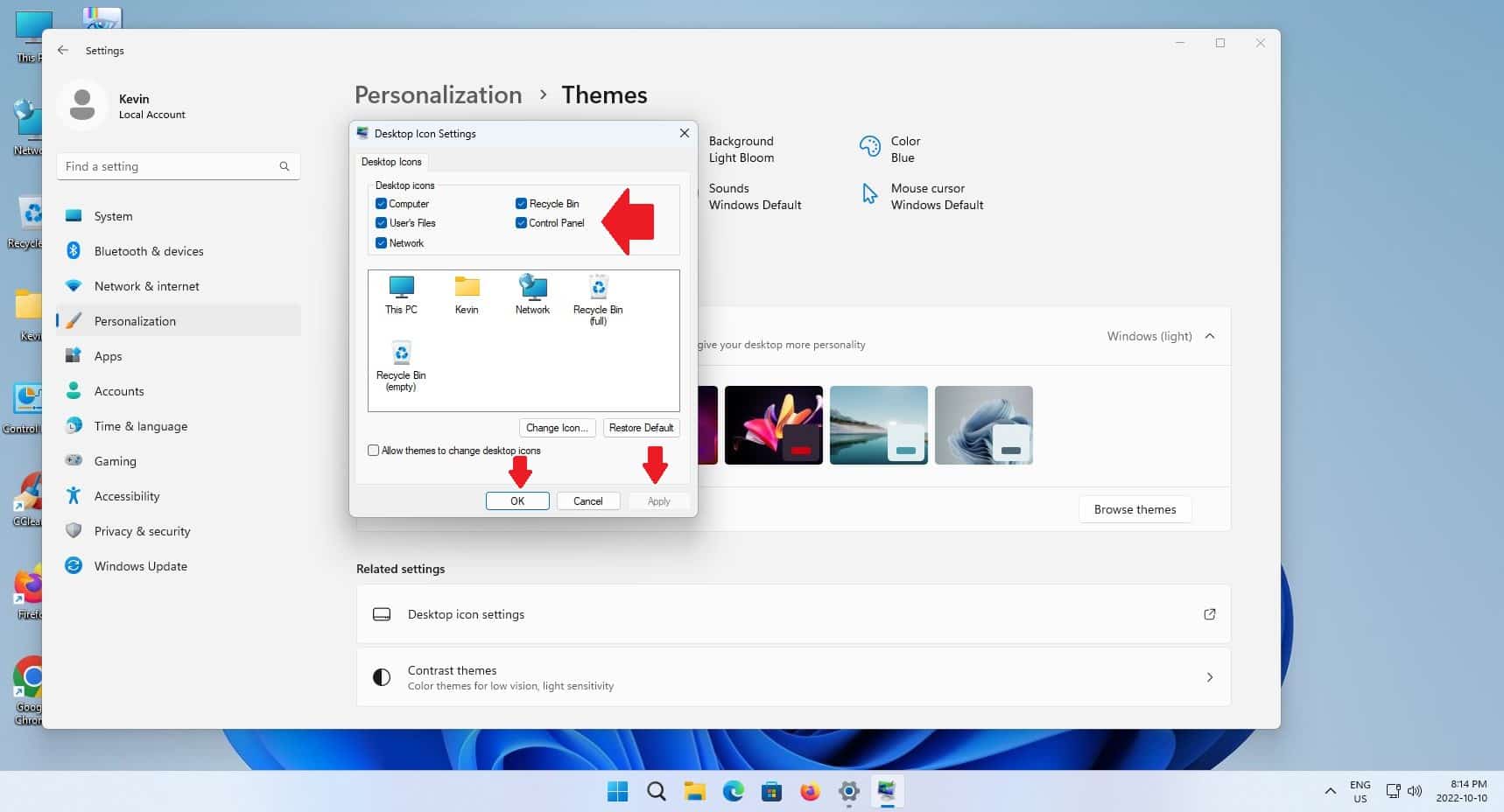Expand hidden icons in the system tray
Viewport: 1504px width, 812px height.
click(1329, 791)
